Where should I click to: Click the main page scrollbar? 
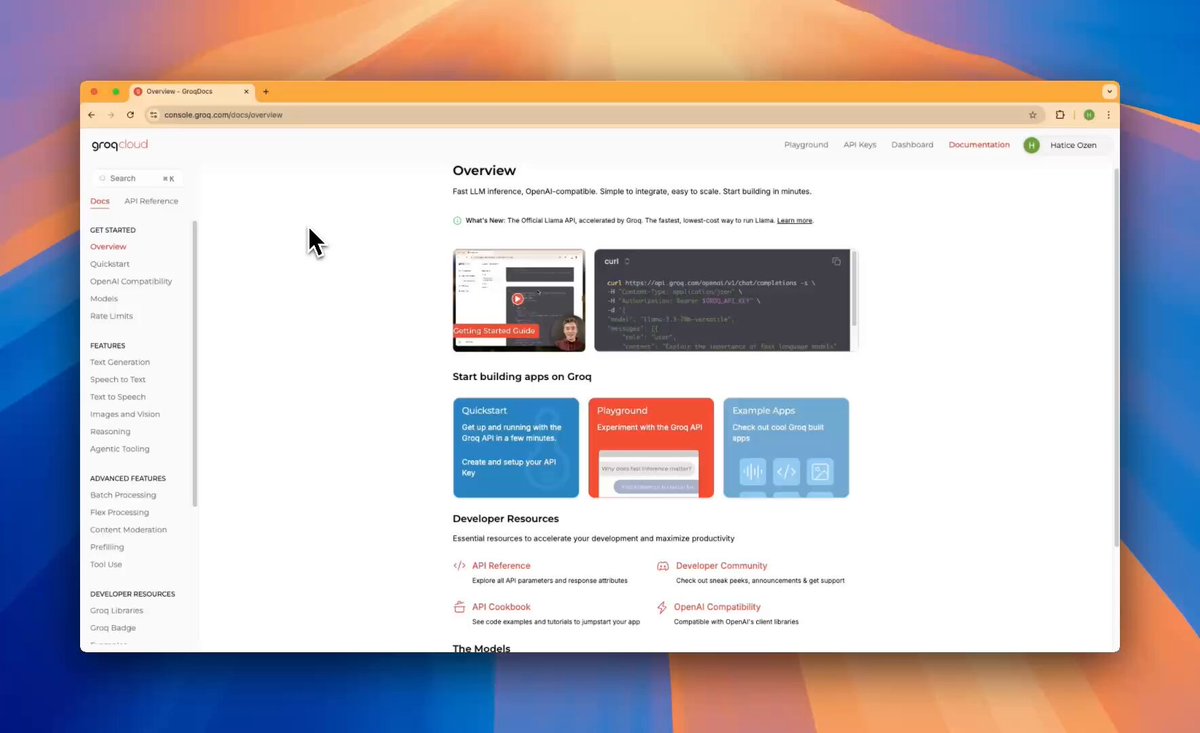tap(1116, 358)
